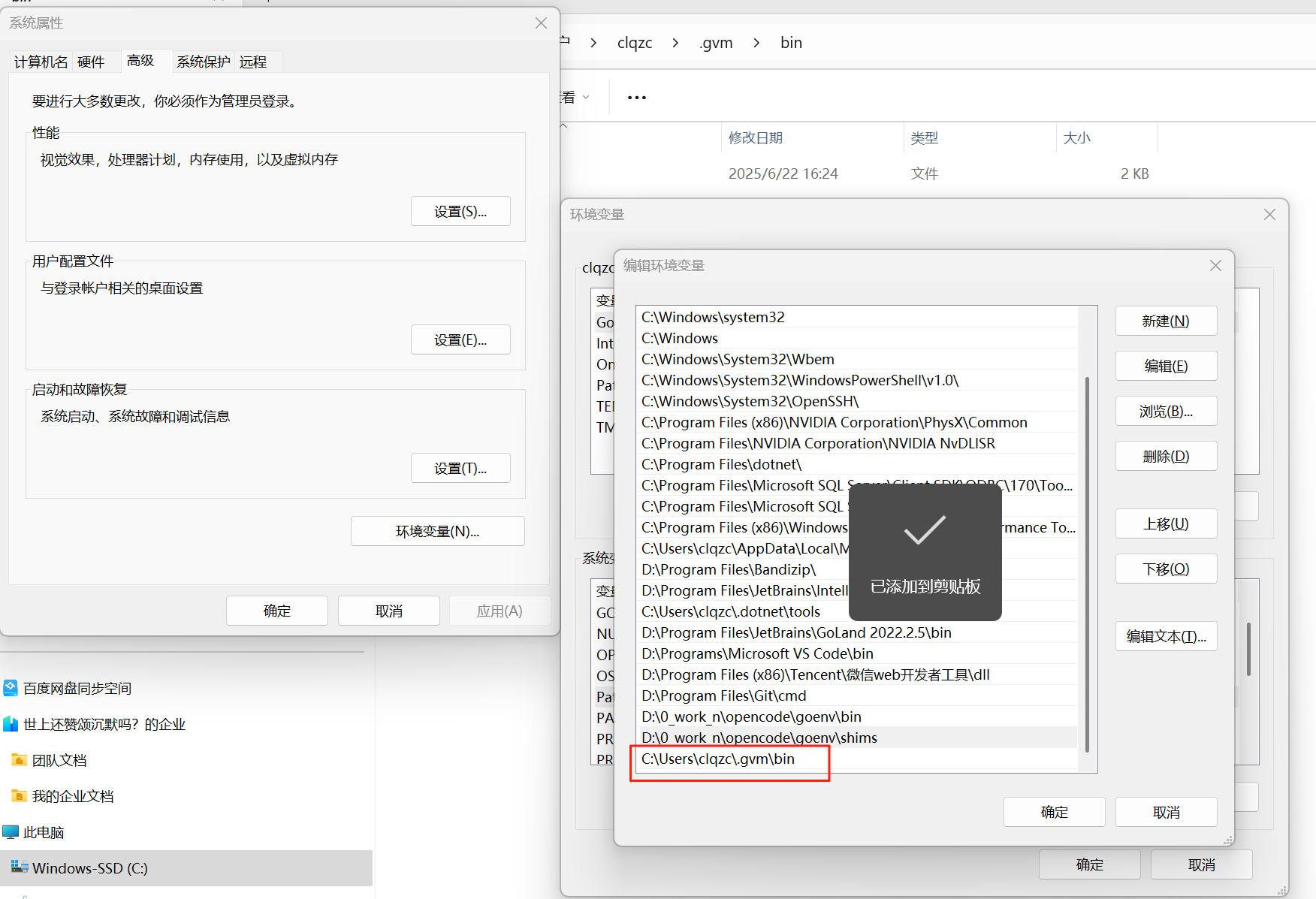The height and width of the screenshot is (899, 1316).
Task: Open 团队文档 folder in sidebar
Action: coord(59,760)
